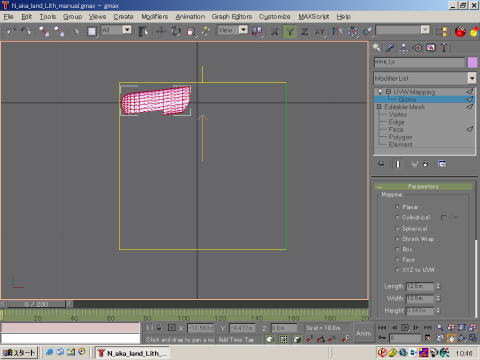Select the Cylindrical mapping radio button

tap(397, 217)
